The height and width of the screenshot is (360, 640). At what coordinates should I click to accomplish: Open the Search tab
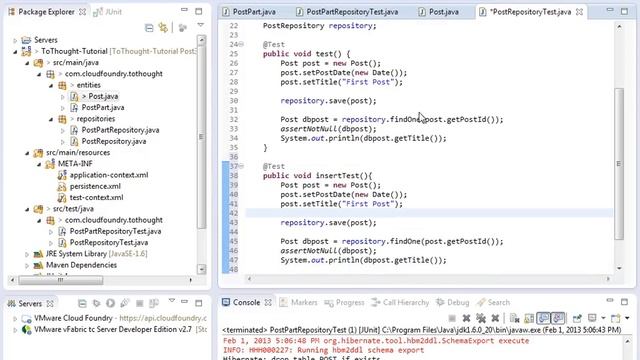coord(493,302)
